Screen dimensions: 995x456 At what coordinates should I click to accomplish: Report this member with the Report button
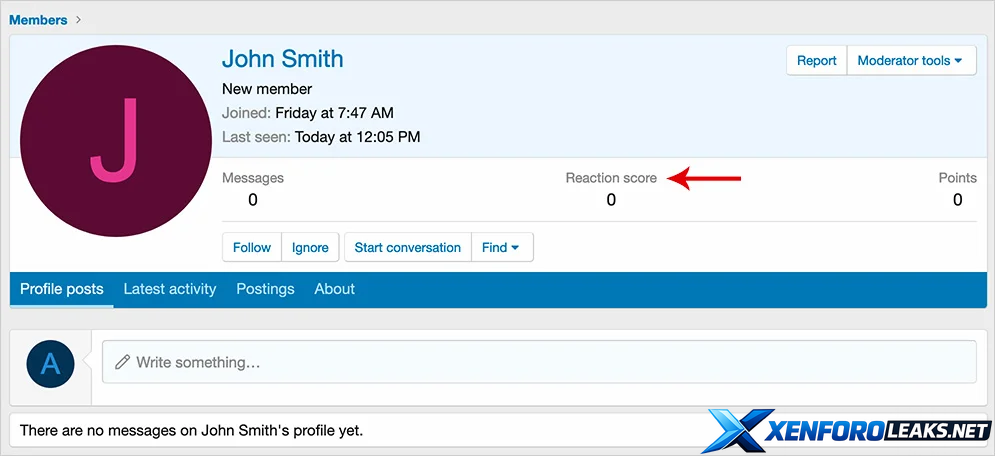[x=816, y=61]
